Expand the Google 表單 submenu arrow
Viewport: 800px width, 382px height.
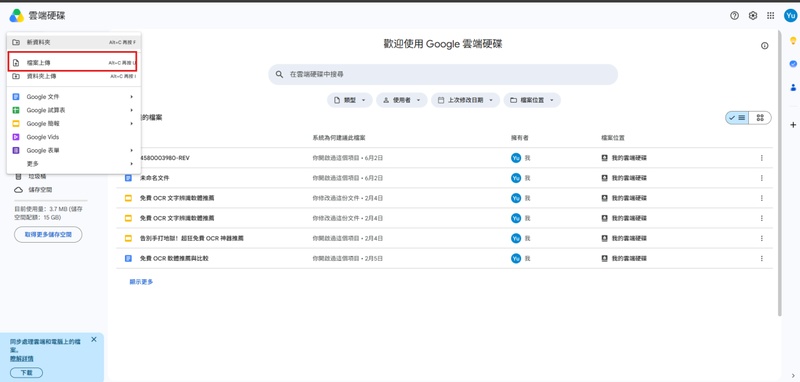pyautogui.click(x=131, y=150)
